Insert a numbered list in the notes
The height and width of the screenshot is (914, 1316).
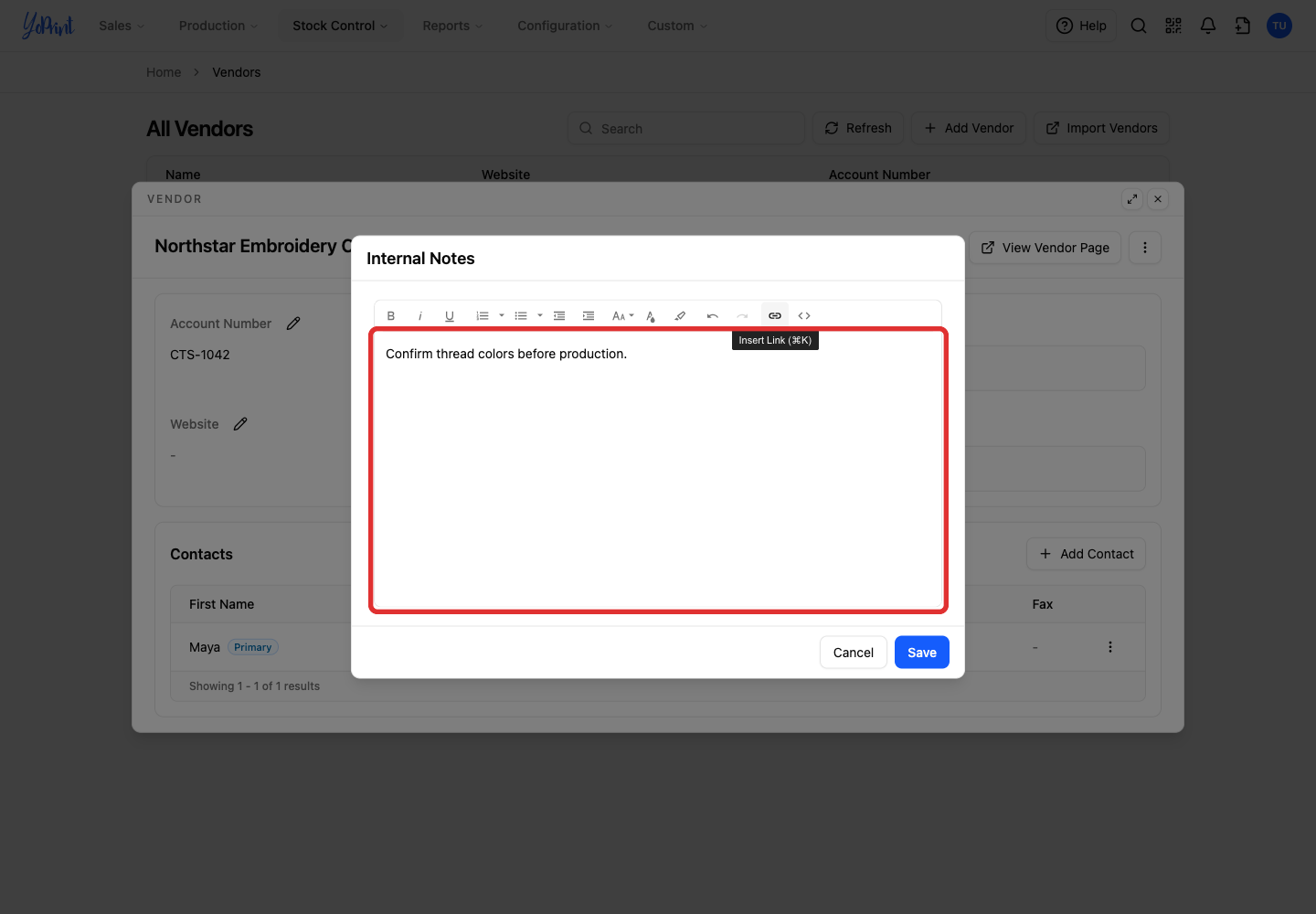483,315
